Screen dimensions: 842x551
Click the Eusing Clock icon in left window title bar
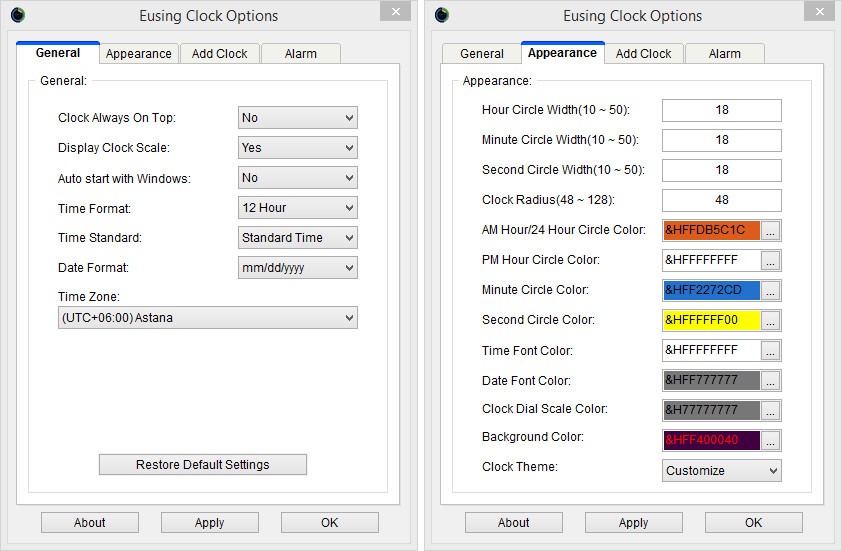(x=18, y=14)
